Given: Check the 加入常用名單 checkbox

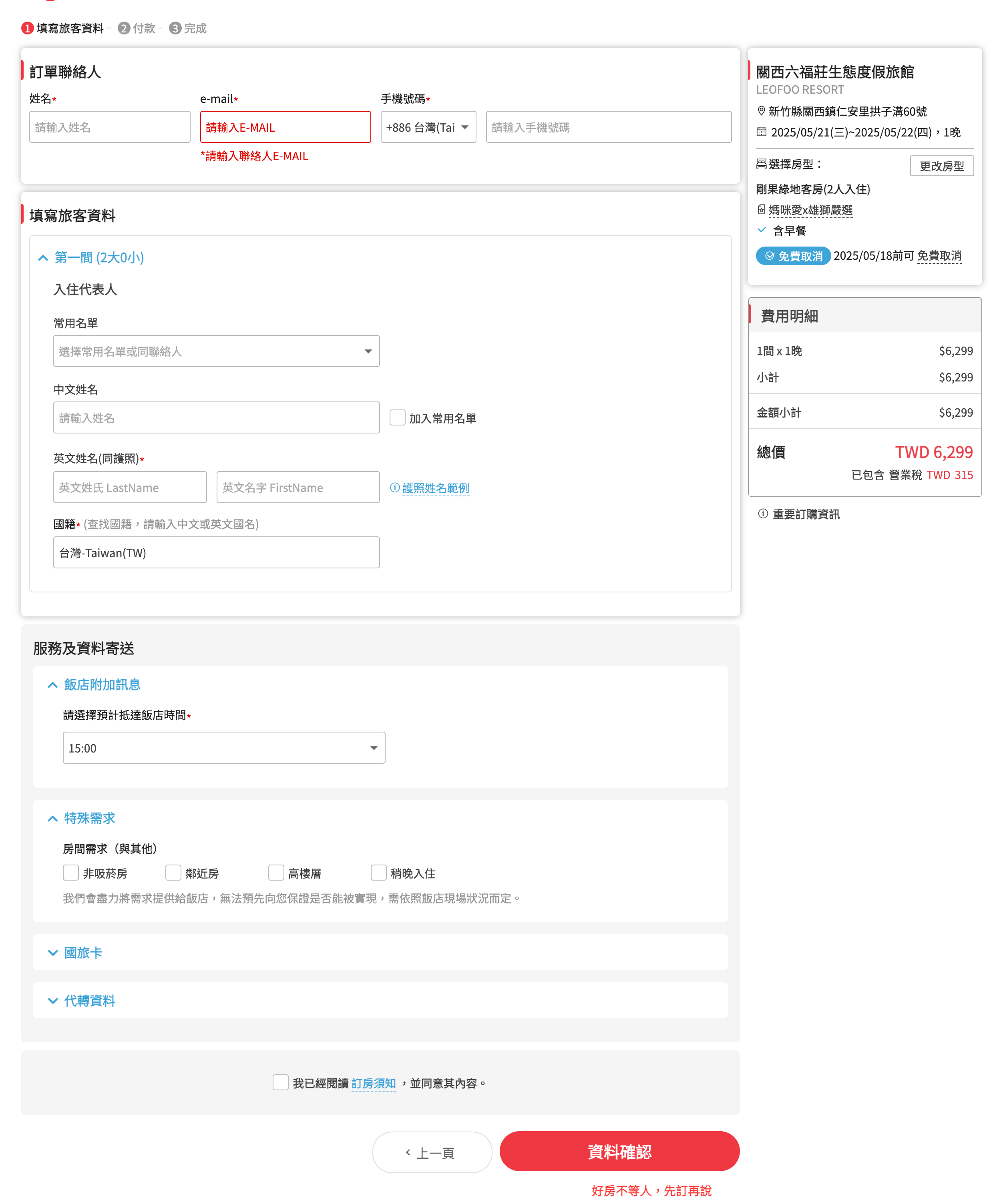Looking at the screenshot, I should coord(398,417).
